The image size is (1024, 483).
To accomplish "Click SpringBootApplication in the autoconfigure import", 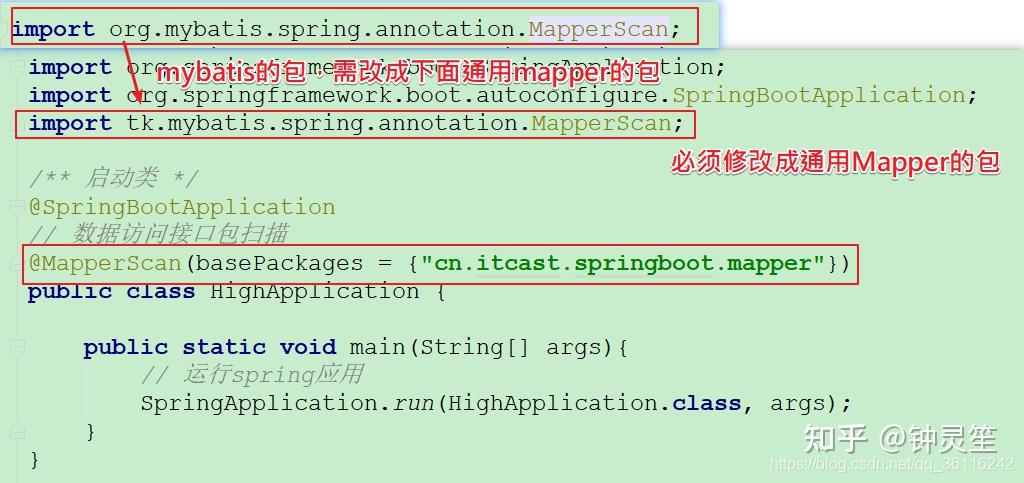I will pyautogui.click(x=819, y=96).
